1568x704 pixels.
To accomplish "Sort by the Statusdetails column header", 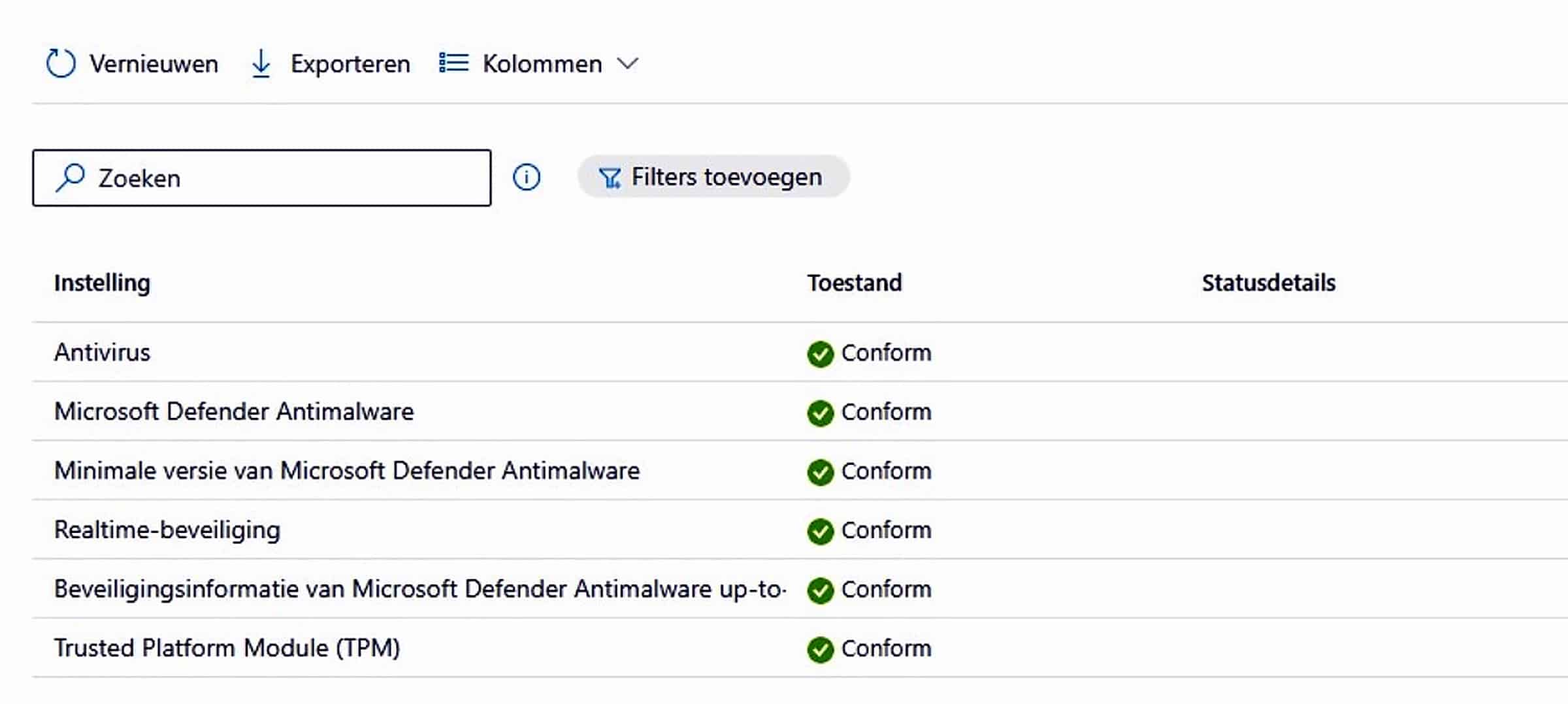I will click(1269, 283).
